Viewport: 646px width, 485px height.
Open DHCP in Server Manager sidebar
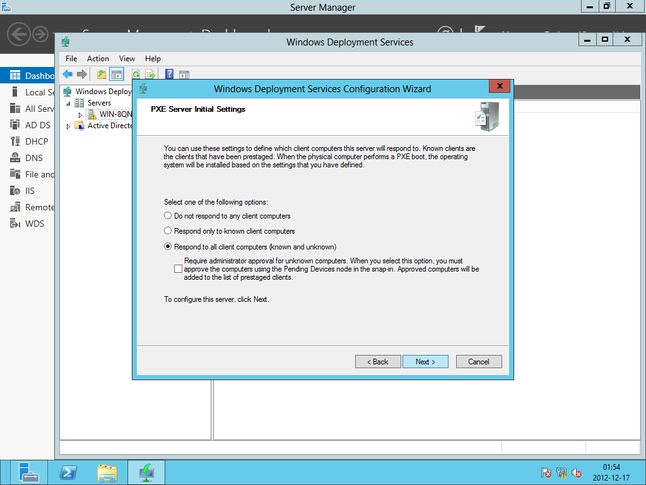[27, 141]
